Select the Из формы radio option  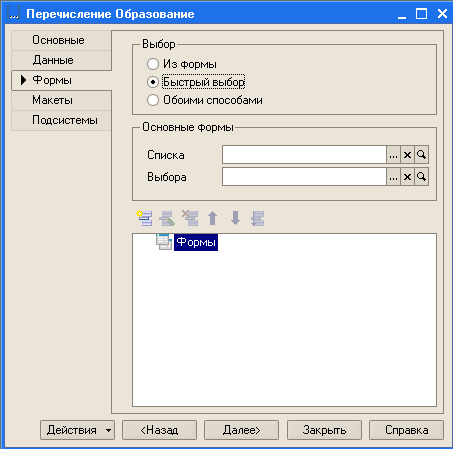pos(153,64)
